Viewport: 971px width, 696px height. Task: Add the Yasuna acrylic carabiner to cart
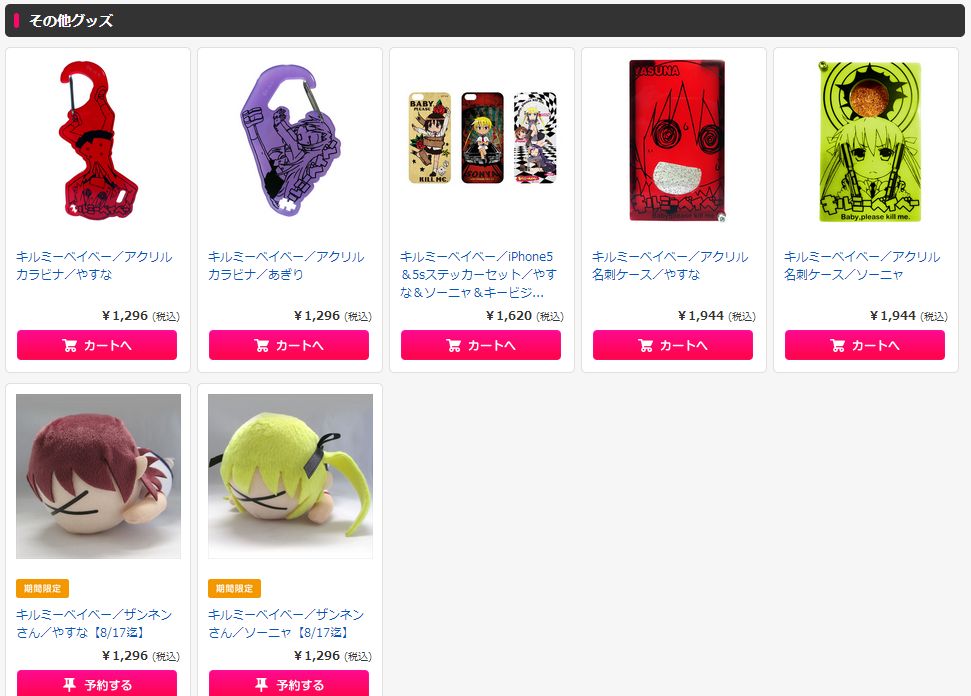point(97,345)
